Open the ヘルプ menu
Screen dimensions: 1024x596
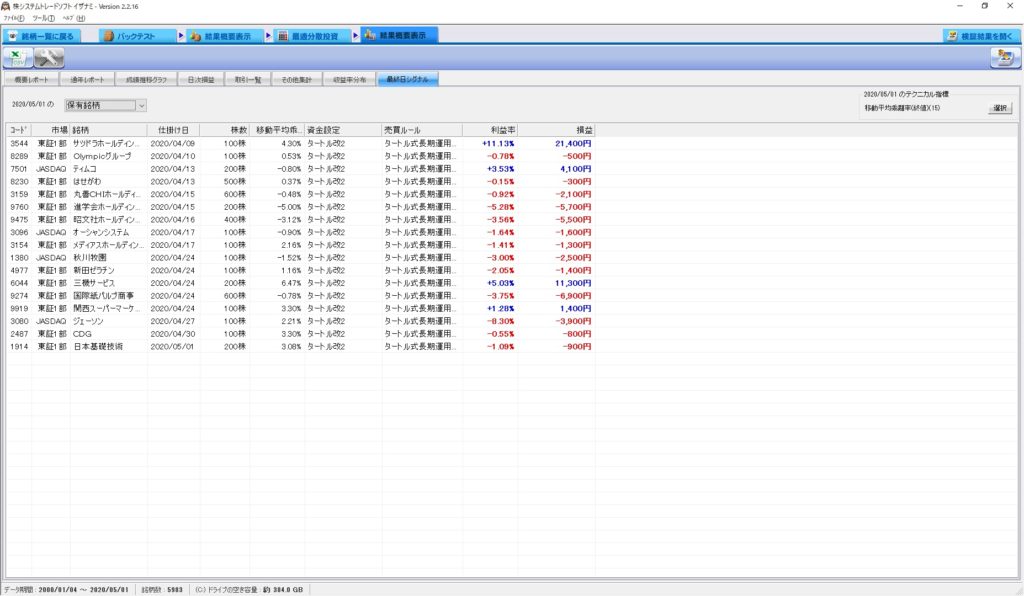click(x=73, y=18)
